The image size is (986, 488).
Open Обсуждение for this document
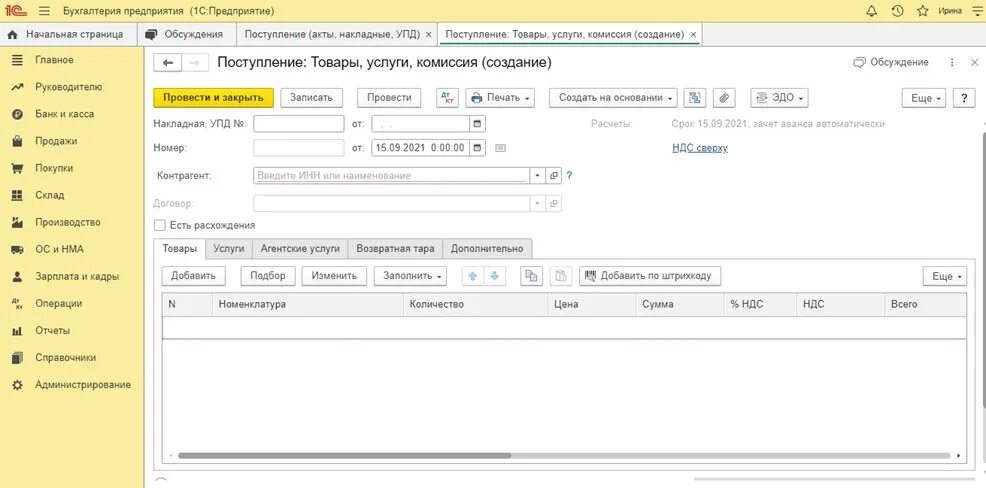[x=890, y=62]
